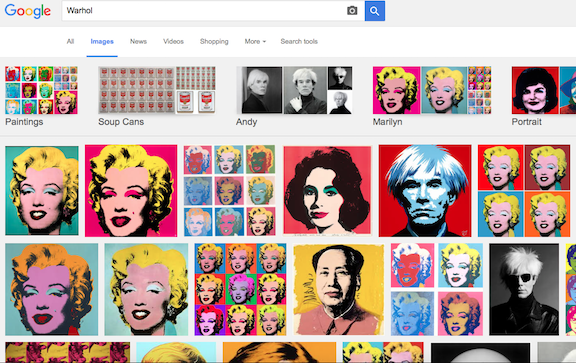
Task: Open the dark-haired woman on red image
Action: point(327,190)
